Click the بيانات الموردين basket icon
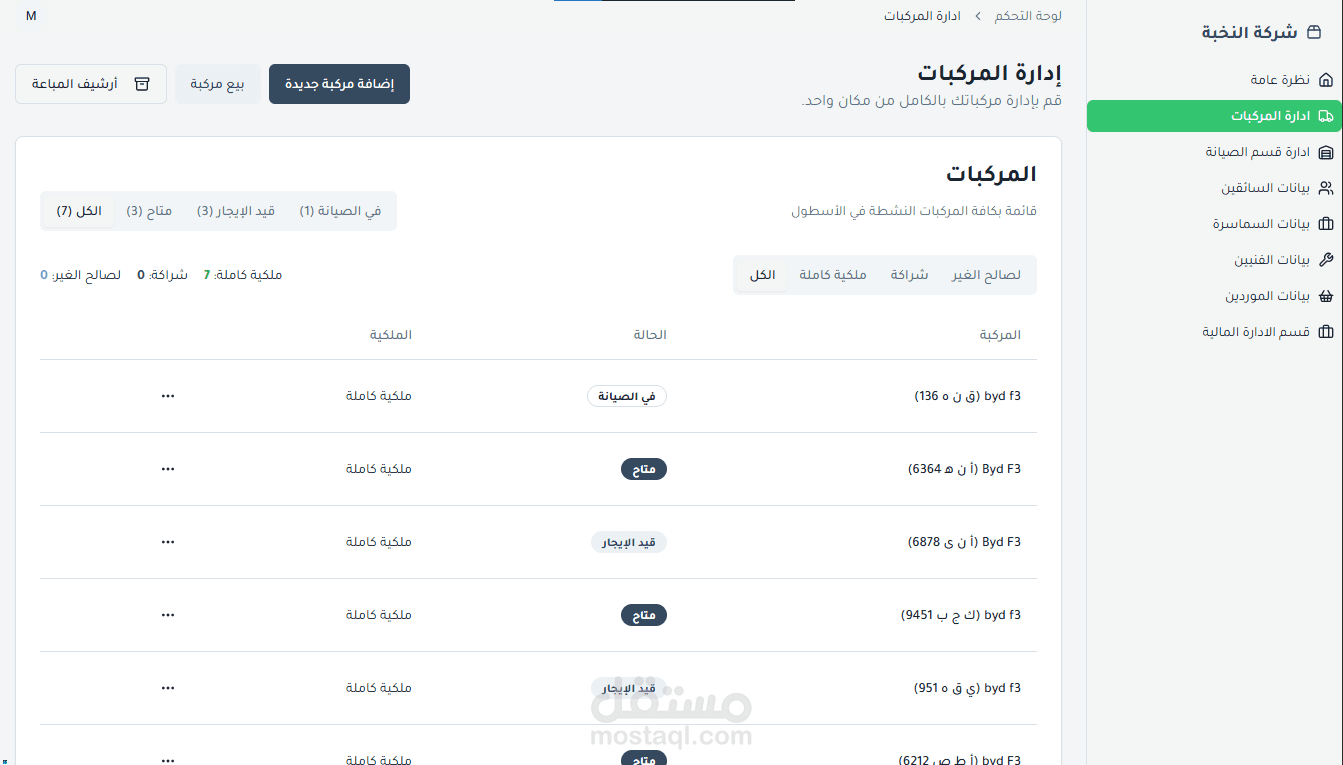Screen dimensions: 1343x765 point(1326,296)
